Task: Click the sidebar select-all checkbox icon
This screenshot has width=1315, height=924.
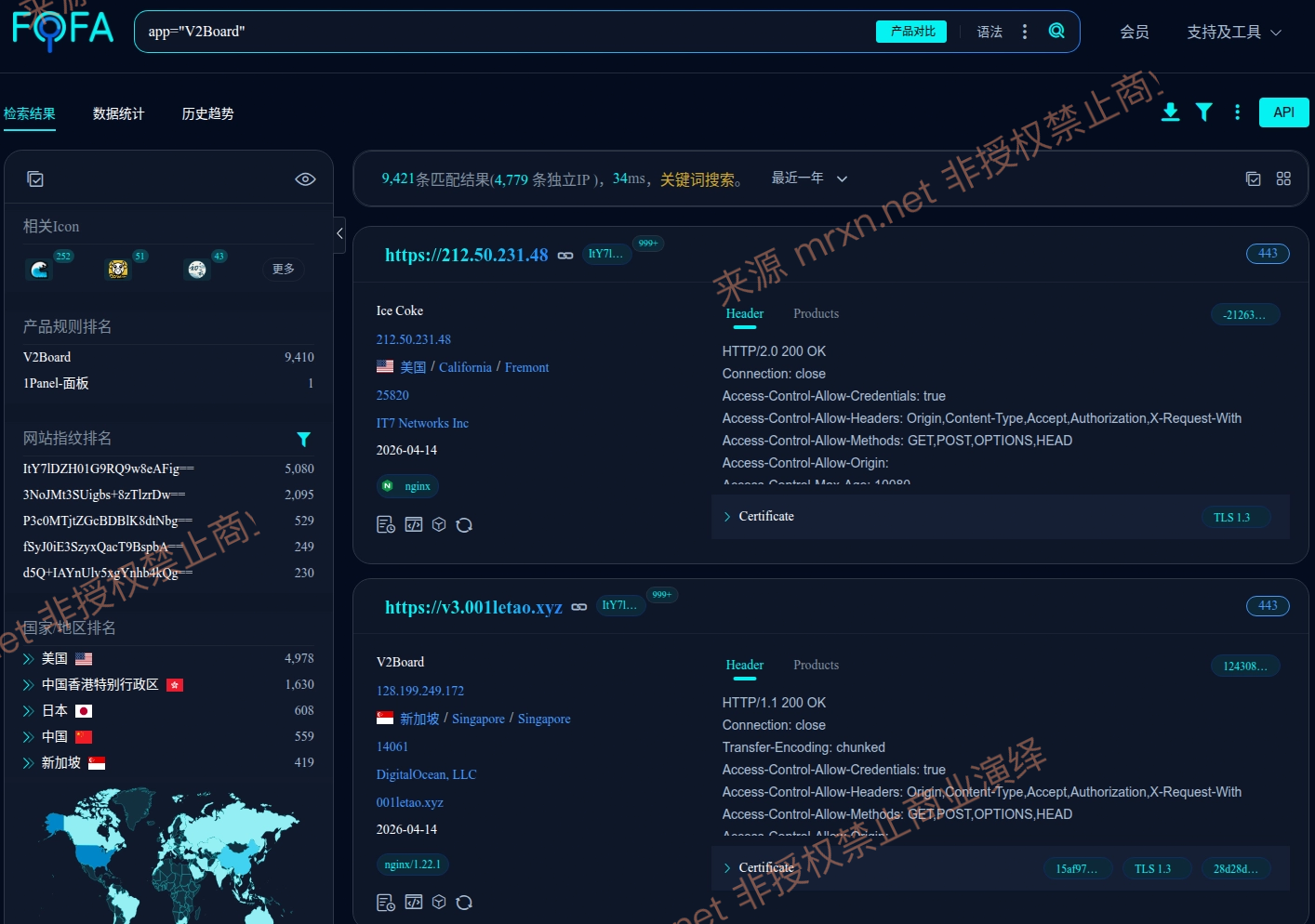Action: pos(35,179)
